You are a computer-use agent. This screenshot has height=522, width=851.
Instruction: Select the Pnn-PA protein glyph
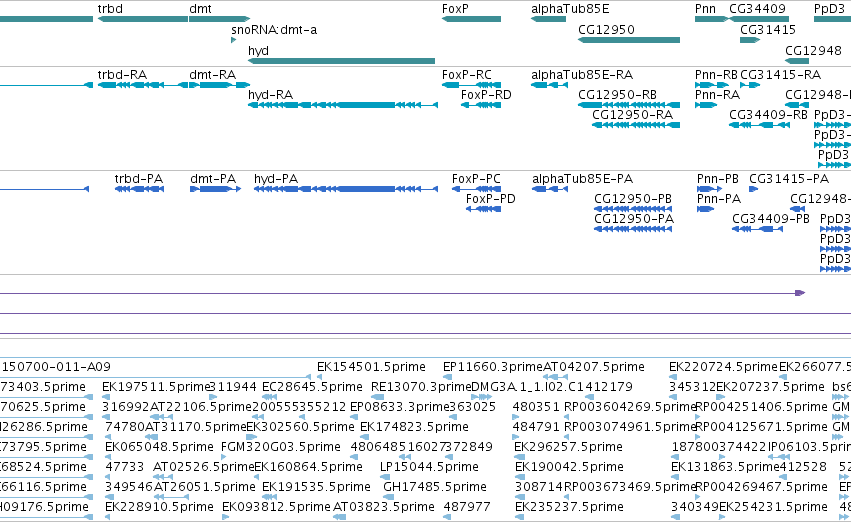[706, 209]
